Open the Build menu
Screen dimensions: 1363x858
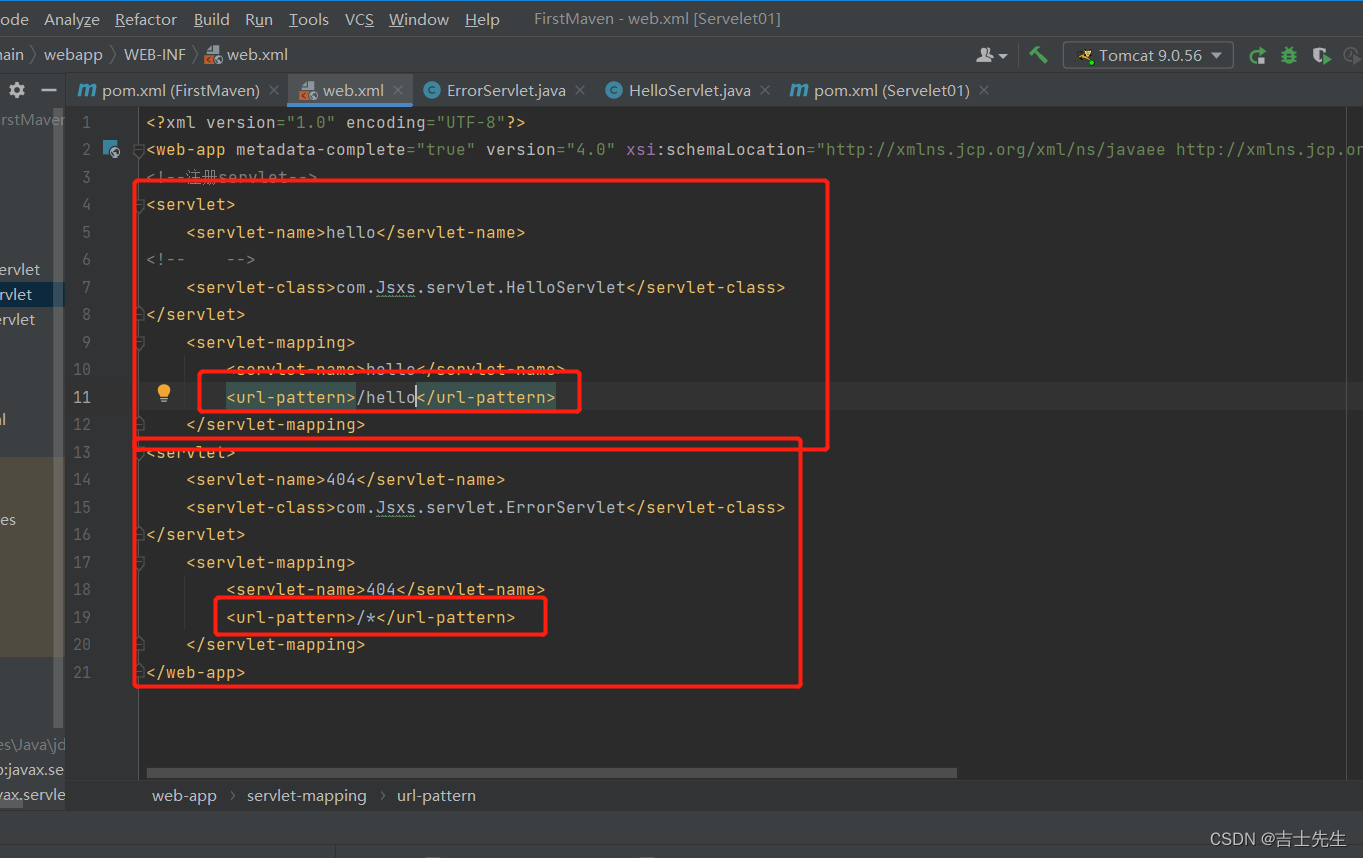[212, 19]
